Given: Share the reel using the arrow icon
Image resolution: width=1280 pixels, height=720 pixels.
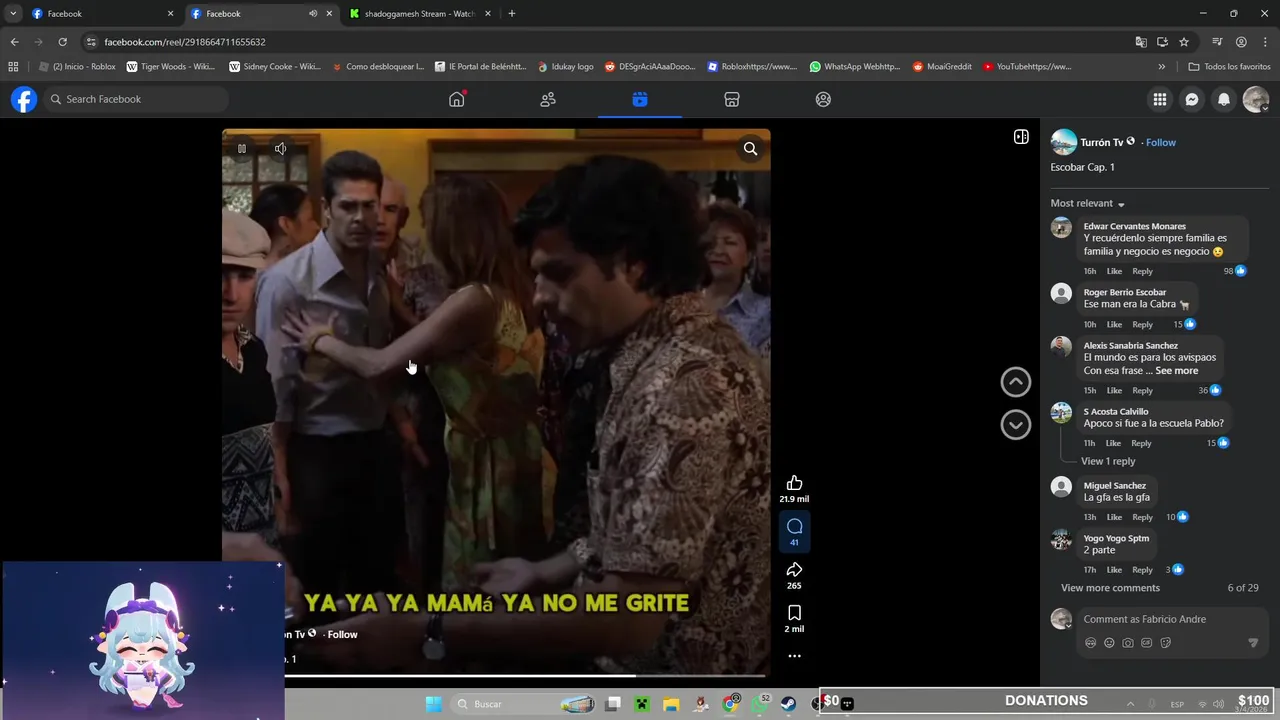Looking at the screenshot, I should point(794,570).
